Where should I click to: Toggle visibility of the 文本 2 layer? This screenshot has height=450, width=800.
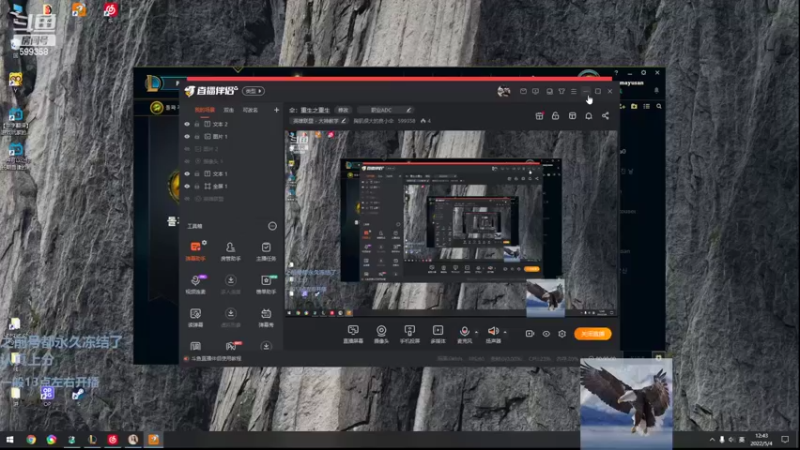tap(187, 124)
